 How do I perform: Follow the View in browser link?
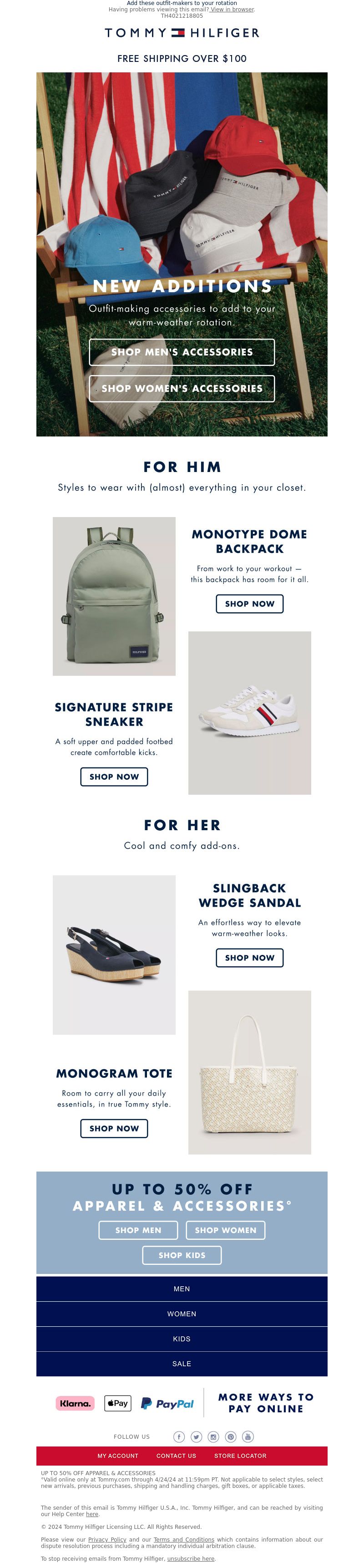(232, 9)
